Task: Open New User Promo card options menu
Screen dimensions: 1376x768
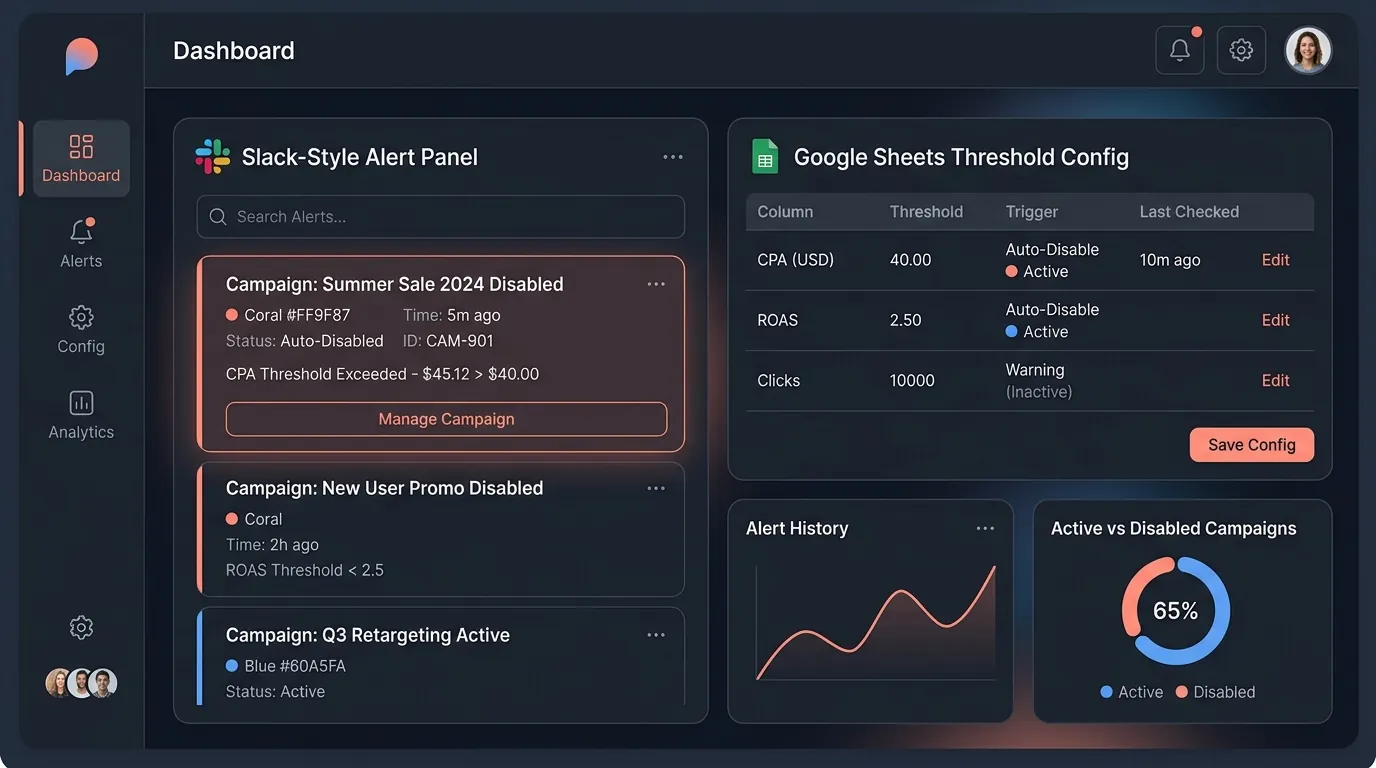Action: (x=656, y=488)
